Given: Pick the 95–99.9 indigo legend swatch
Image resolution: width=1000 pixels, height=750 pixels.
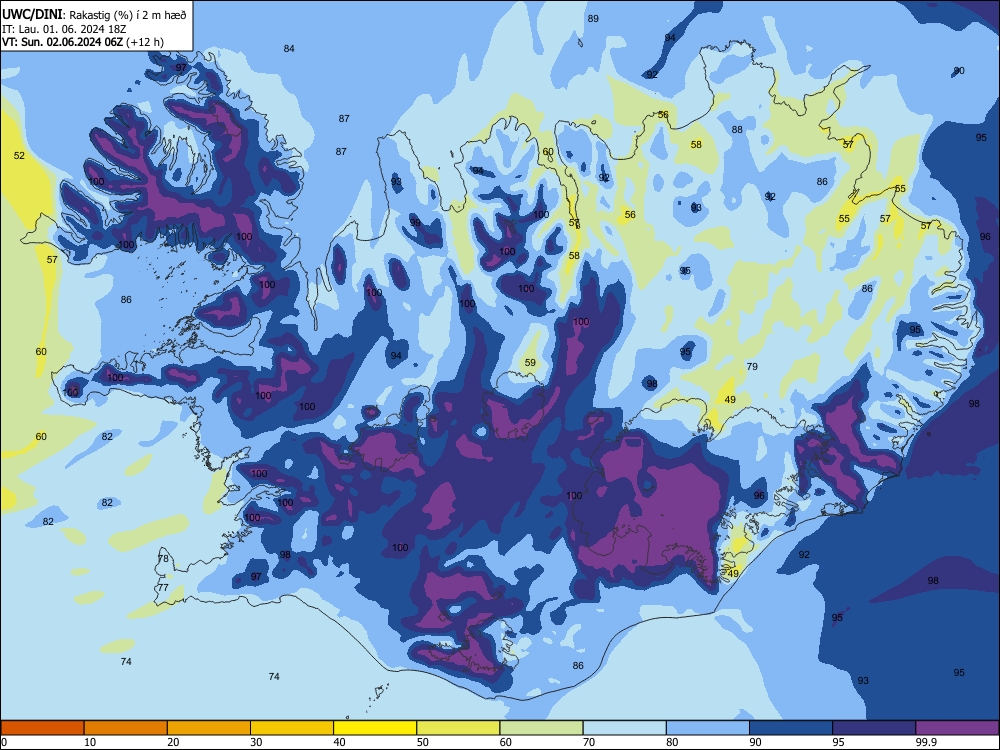Looking at the screenshot, I should (x=874, y=728).
